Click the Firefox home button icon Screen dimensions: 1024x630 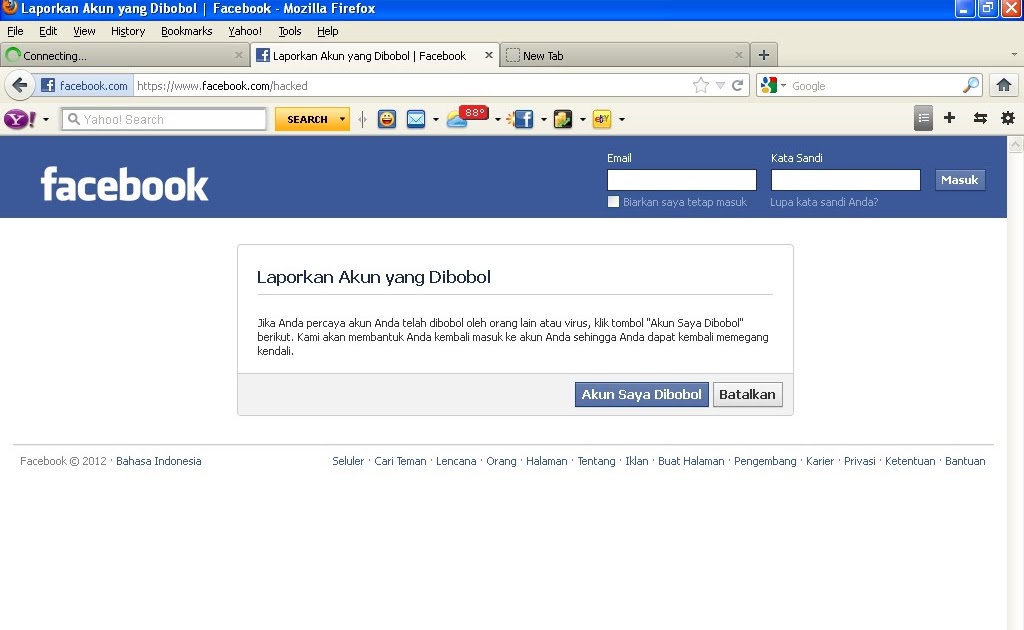[1003, 85]
